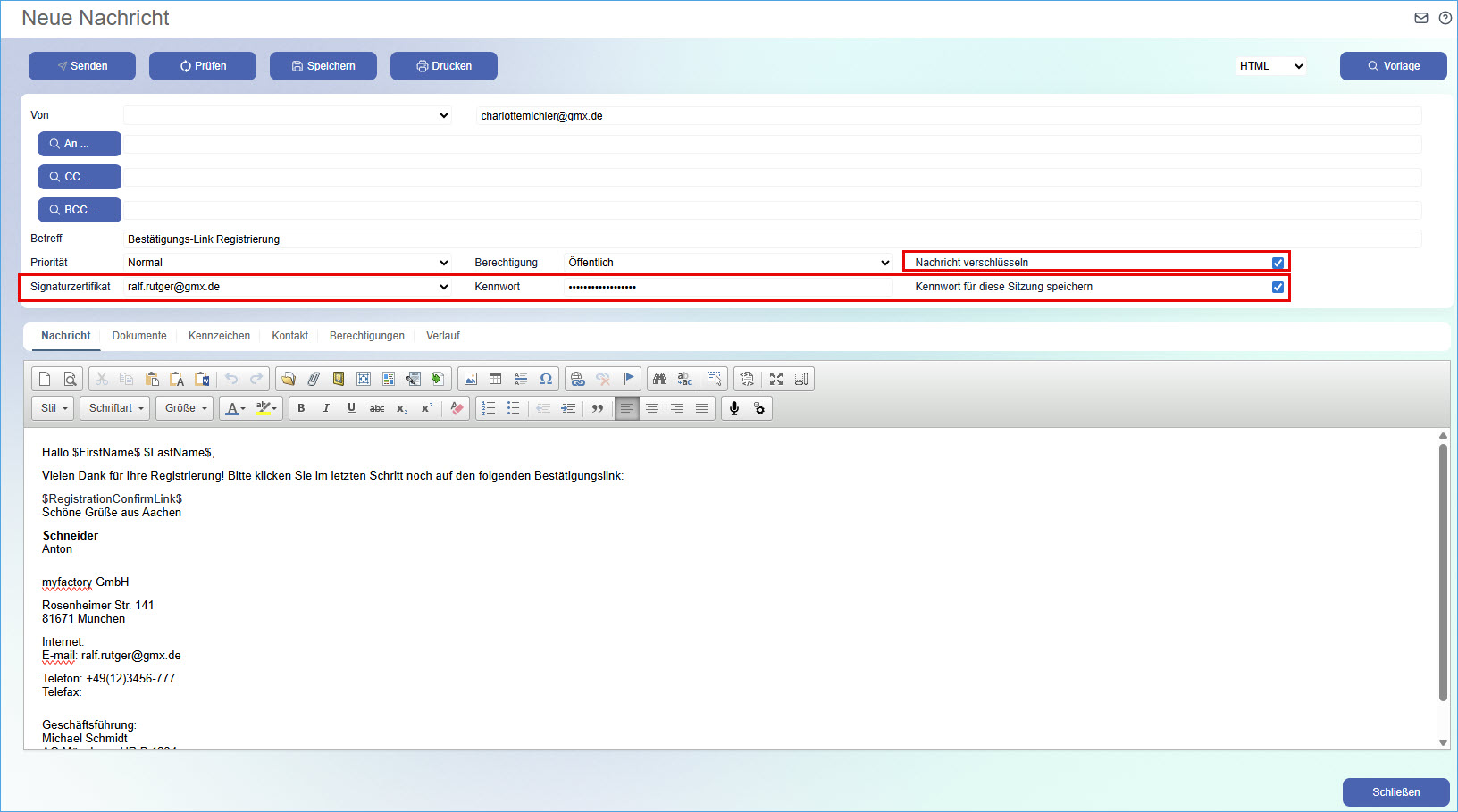Switch to the Kennzeichen tab
Screen dimensions: 1458x812
pyautogui.click(x=219, y=336)
